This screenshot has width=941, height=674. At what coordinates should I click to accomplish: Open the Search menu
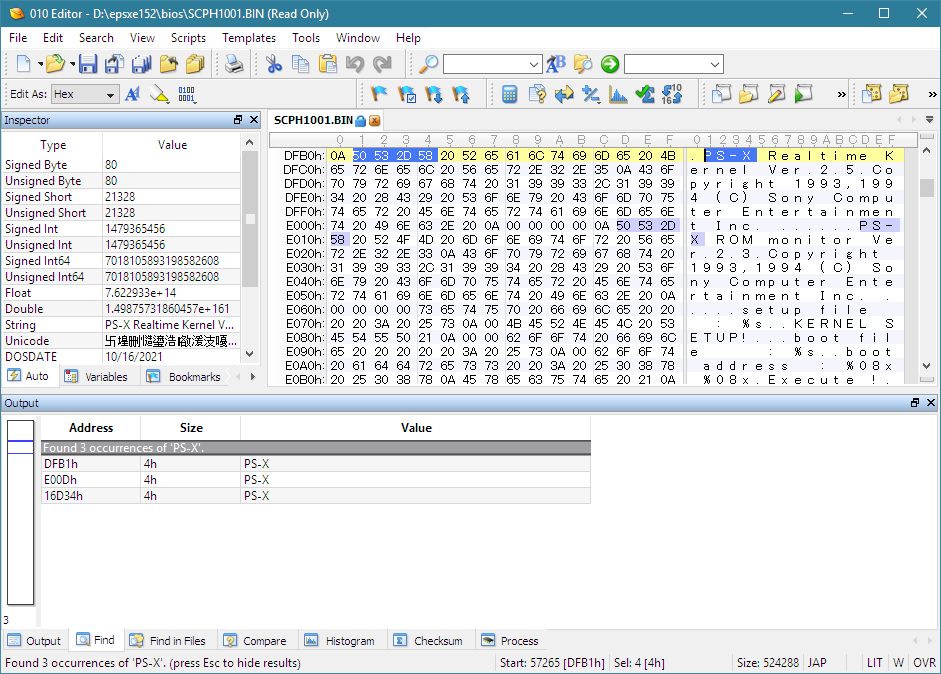tap(96, 37)
